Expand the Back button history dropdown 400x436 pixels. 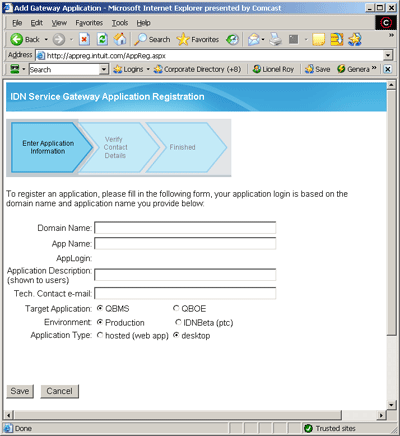46,40
